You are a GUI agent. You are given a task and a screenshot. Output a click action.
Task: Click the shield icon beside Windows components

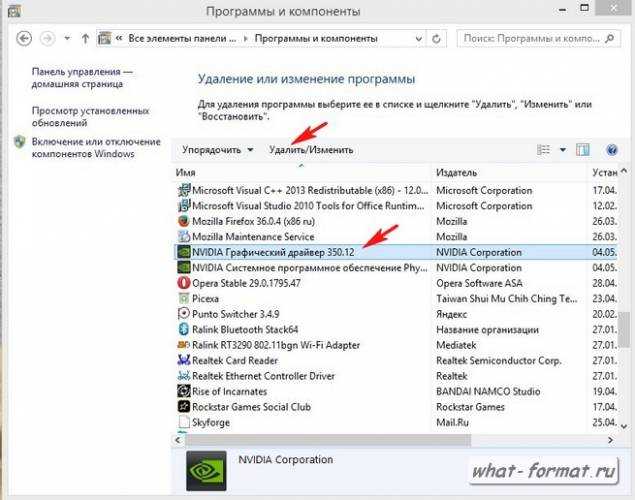click(19, 142)
